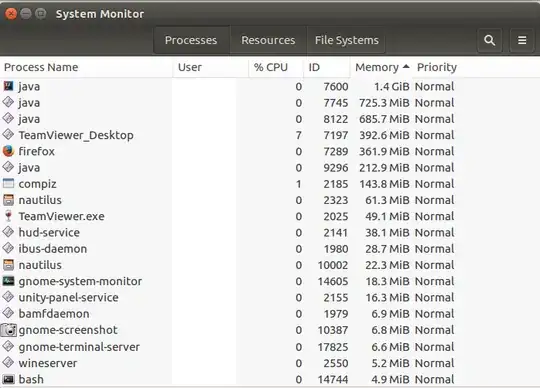
Task: Select the gnome-terminal-server process name
Action: point(79,347)
